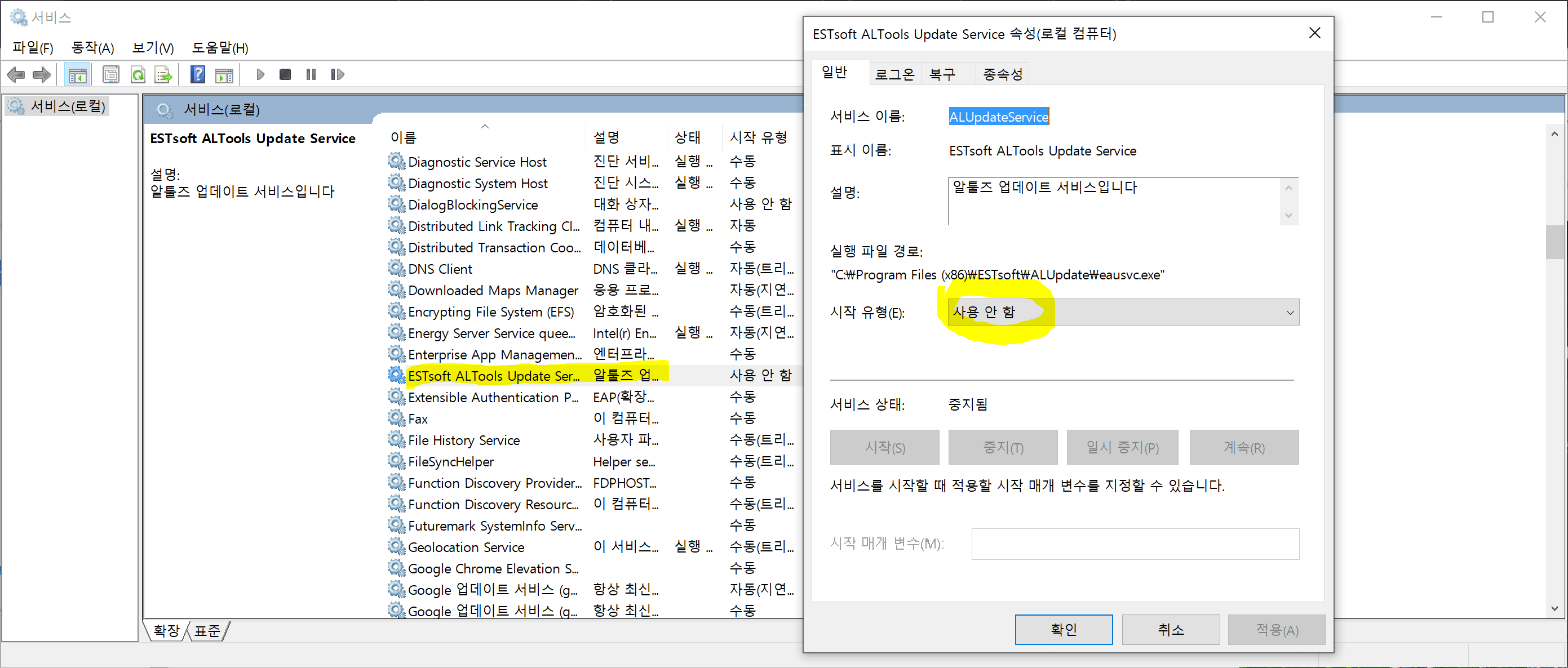Image resolution: width=1568 pixels, height=668 pixels.
Task: Sort services by the 이름 column header
Action: click(x=404, y=137)
